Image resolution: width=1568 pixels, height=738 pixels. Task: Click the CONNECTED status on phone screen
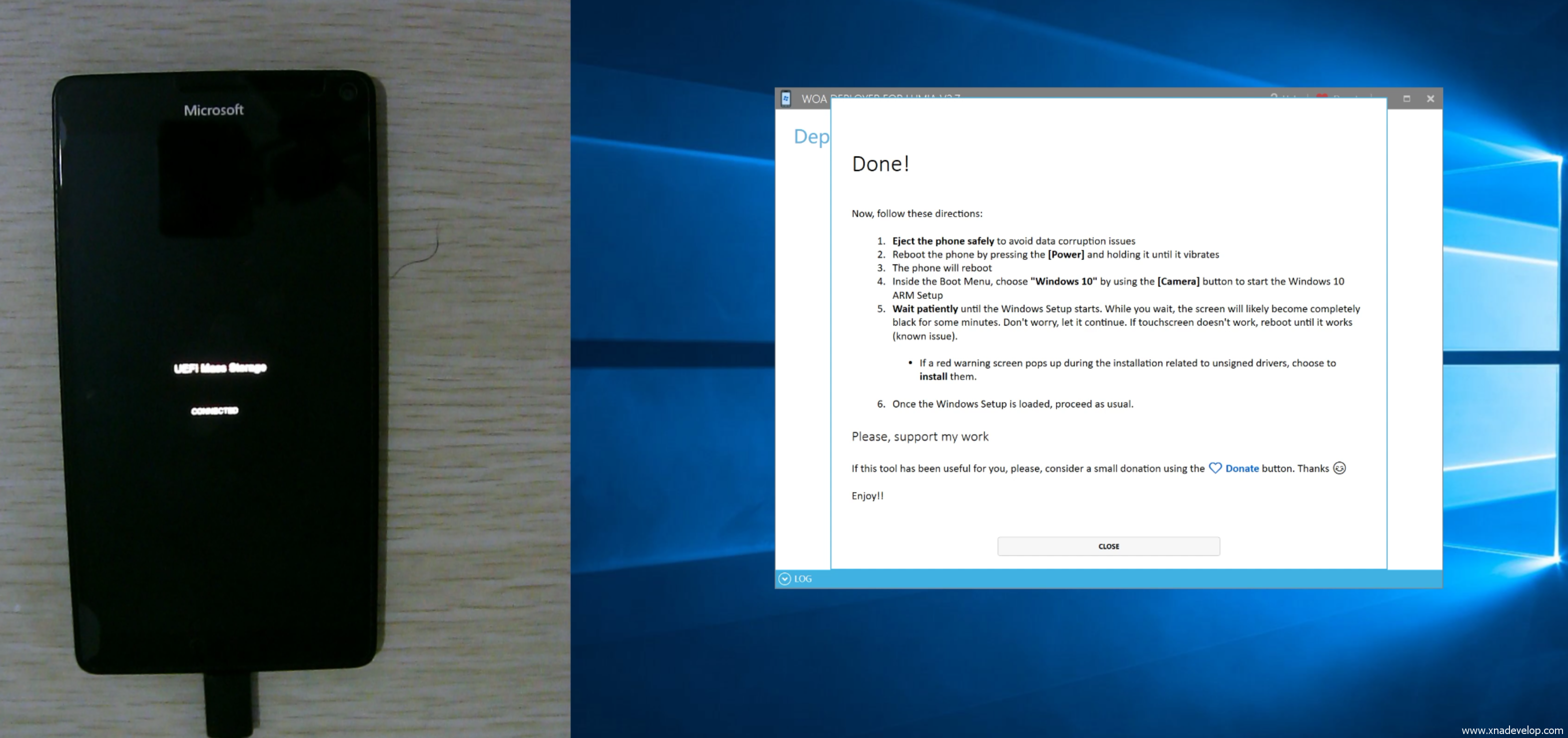(215, 410)
